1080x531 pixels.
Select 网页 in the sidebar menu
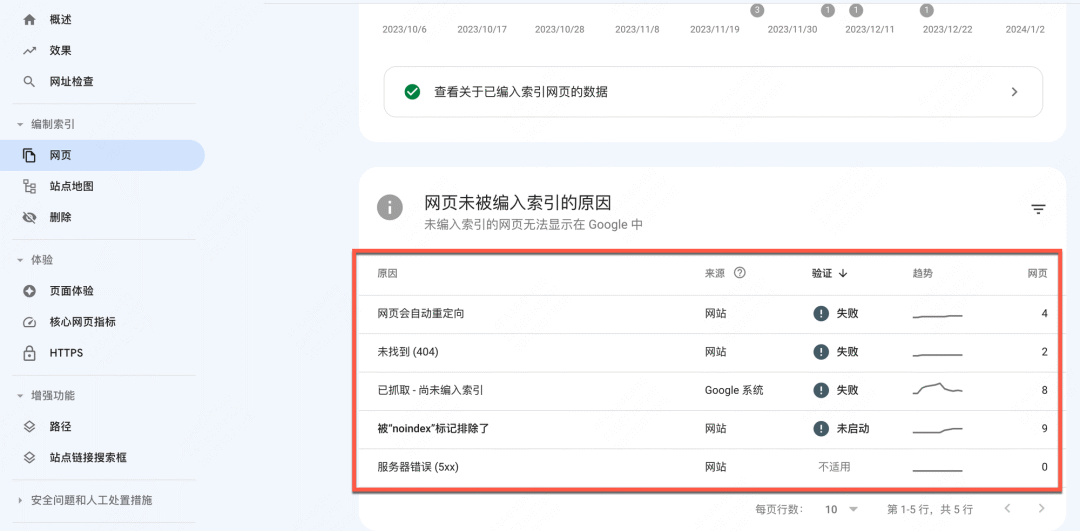[60, 155]
